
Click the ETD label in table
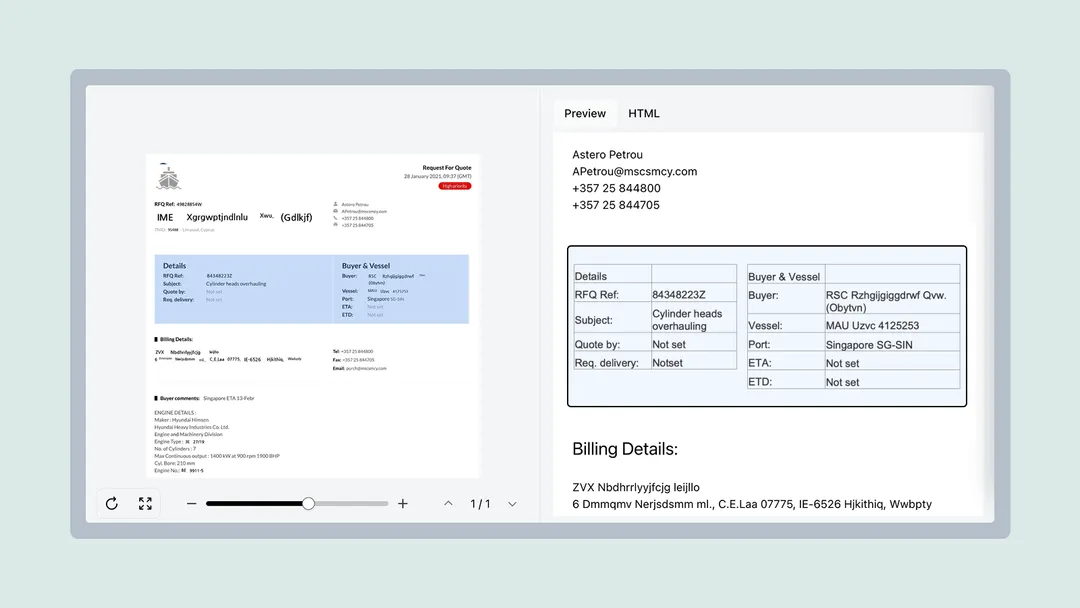(760, 382)
